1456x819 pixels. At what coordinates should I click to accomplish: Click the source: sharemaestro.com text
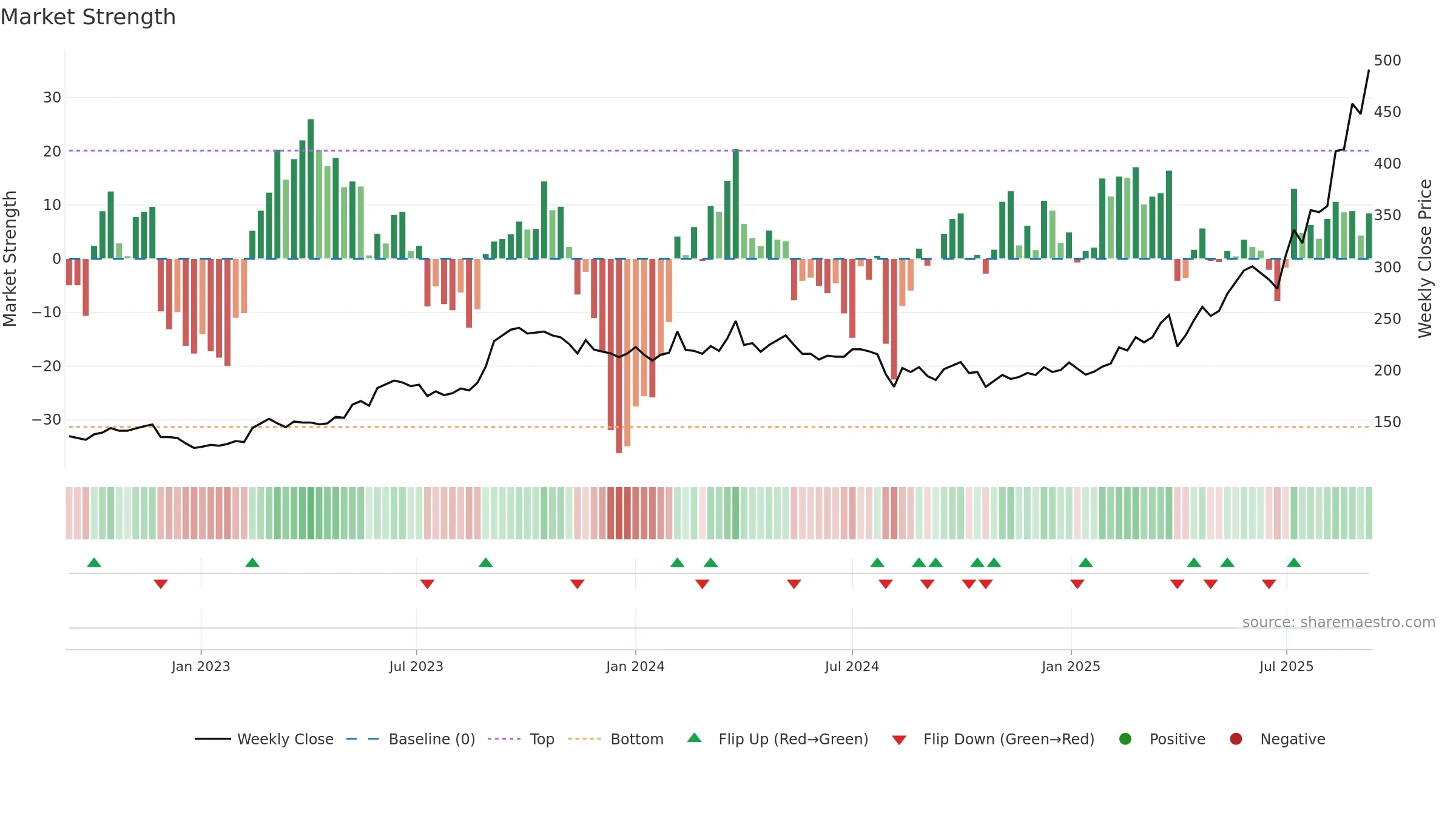1339,622
